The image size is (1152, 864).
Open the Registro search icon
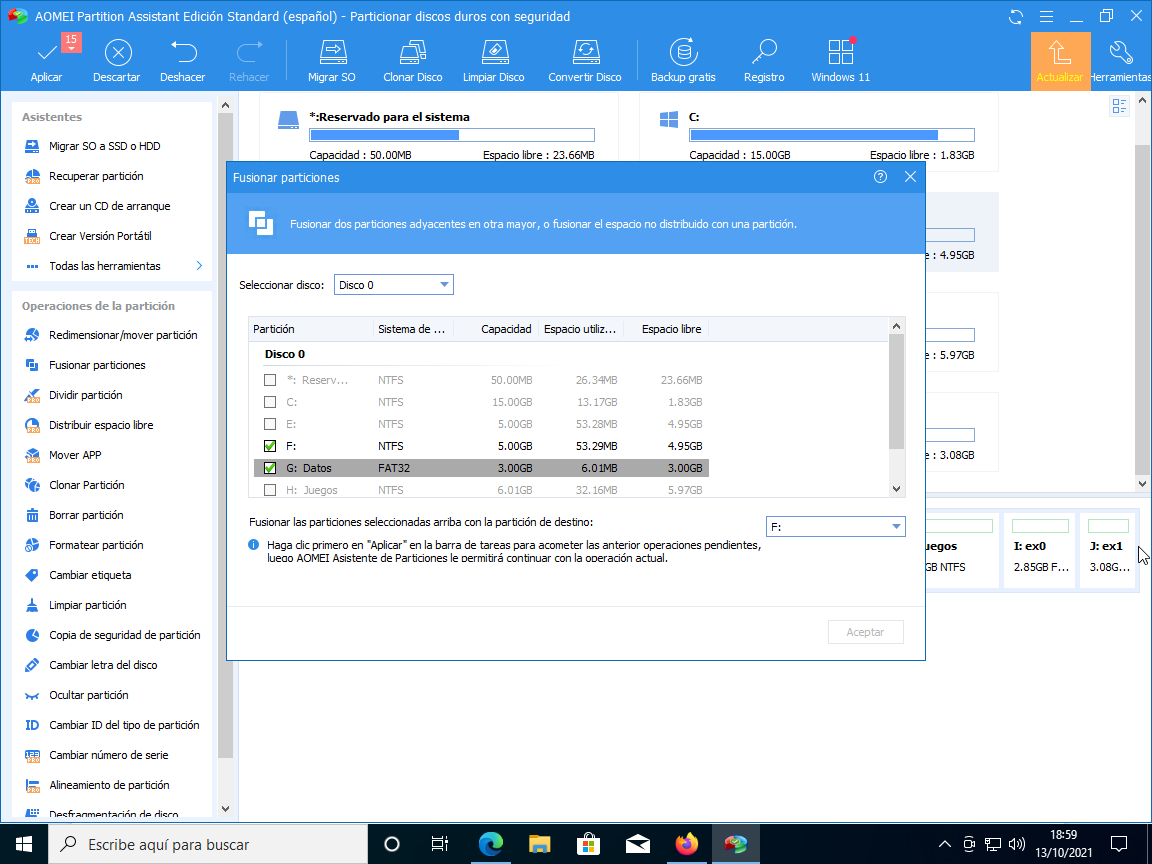tap(764, 52)
